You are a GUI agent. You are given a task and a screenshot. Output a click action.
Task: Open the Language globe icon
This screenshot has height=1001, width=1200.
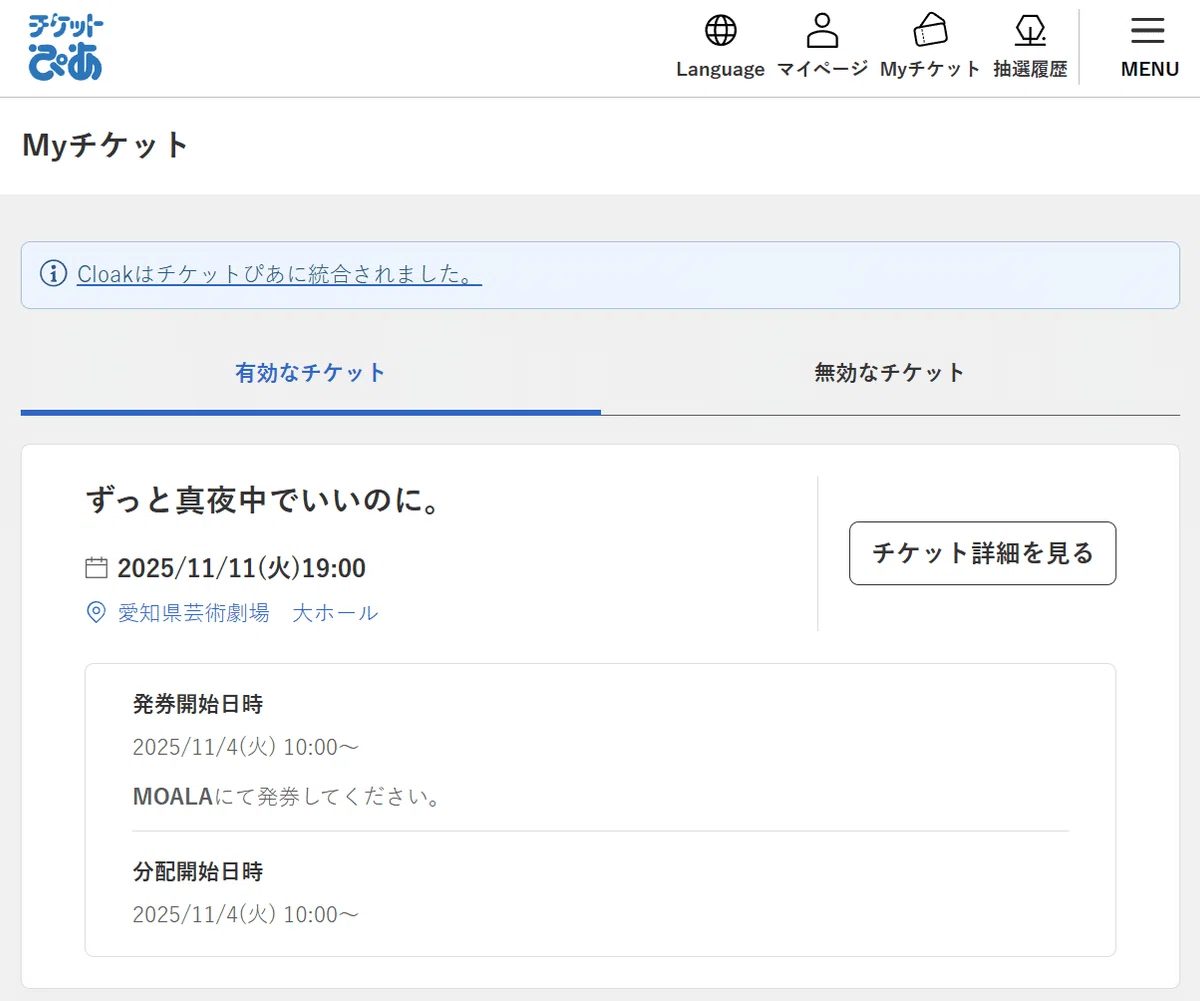pos(720,31)
